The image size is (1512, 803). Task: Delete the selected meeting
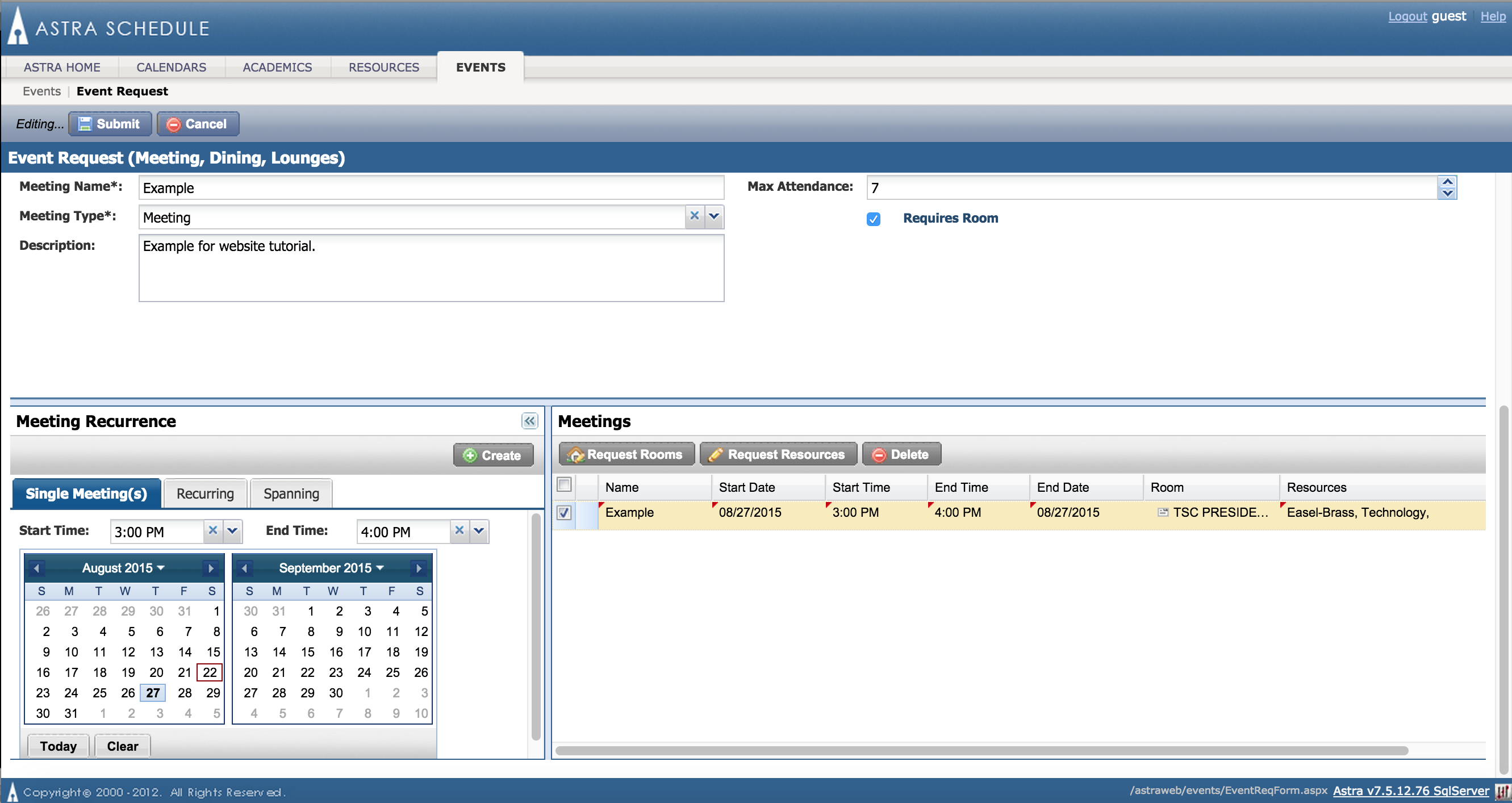tap(901, 454)
